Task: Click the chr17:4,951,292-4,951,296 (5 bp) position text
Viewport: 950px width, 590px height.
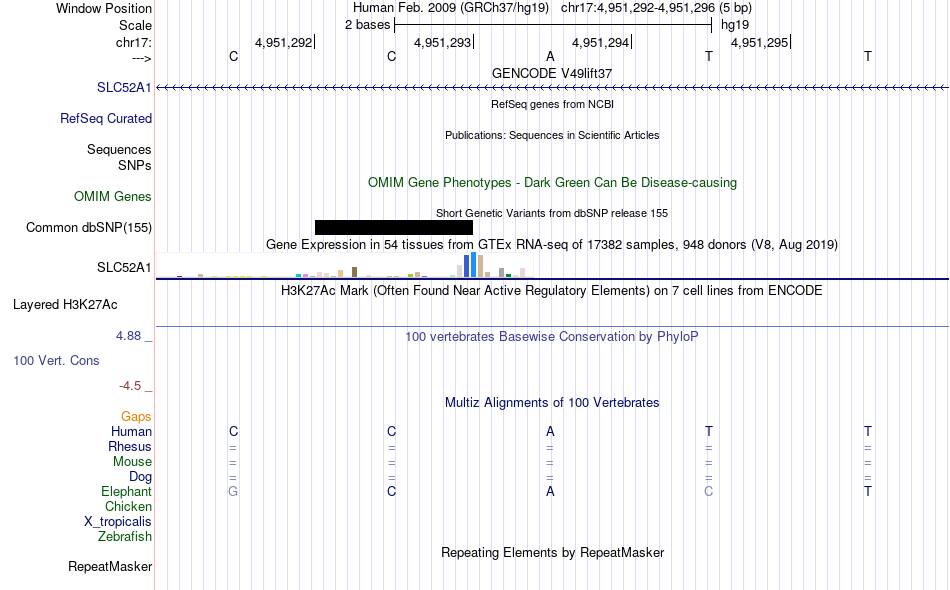Action: click(x=656, y=8)
